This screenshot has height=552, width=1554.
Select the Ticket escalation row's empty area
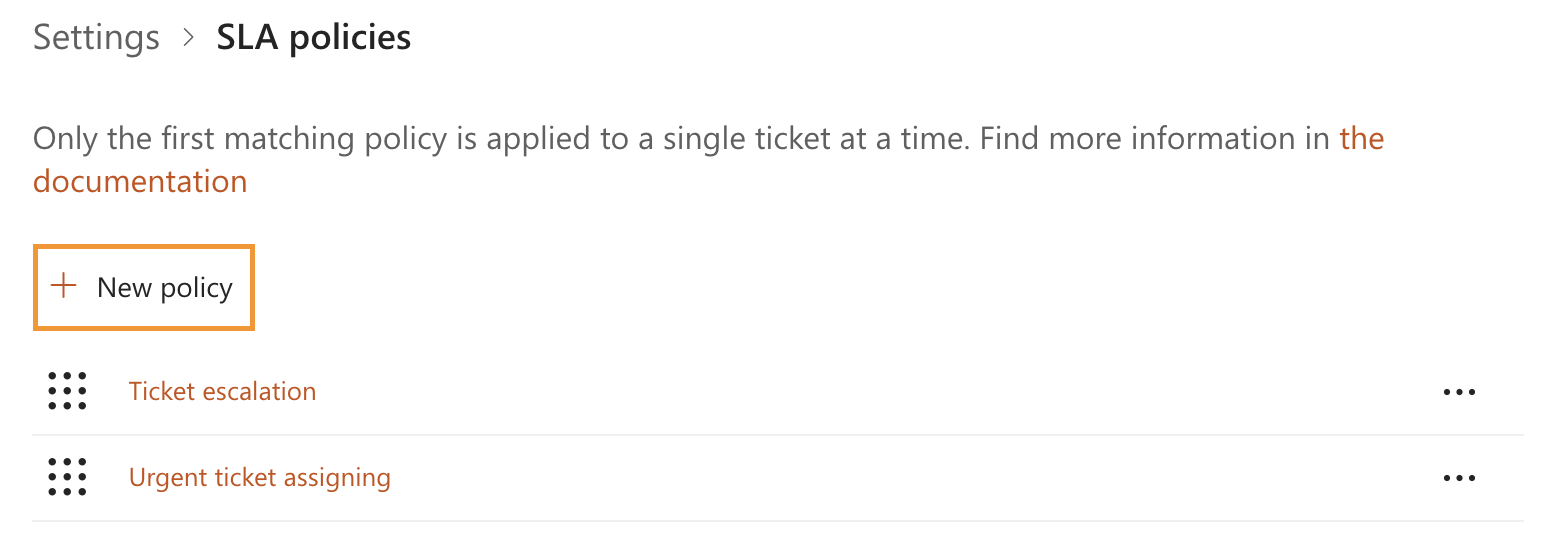[850, 392]
